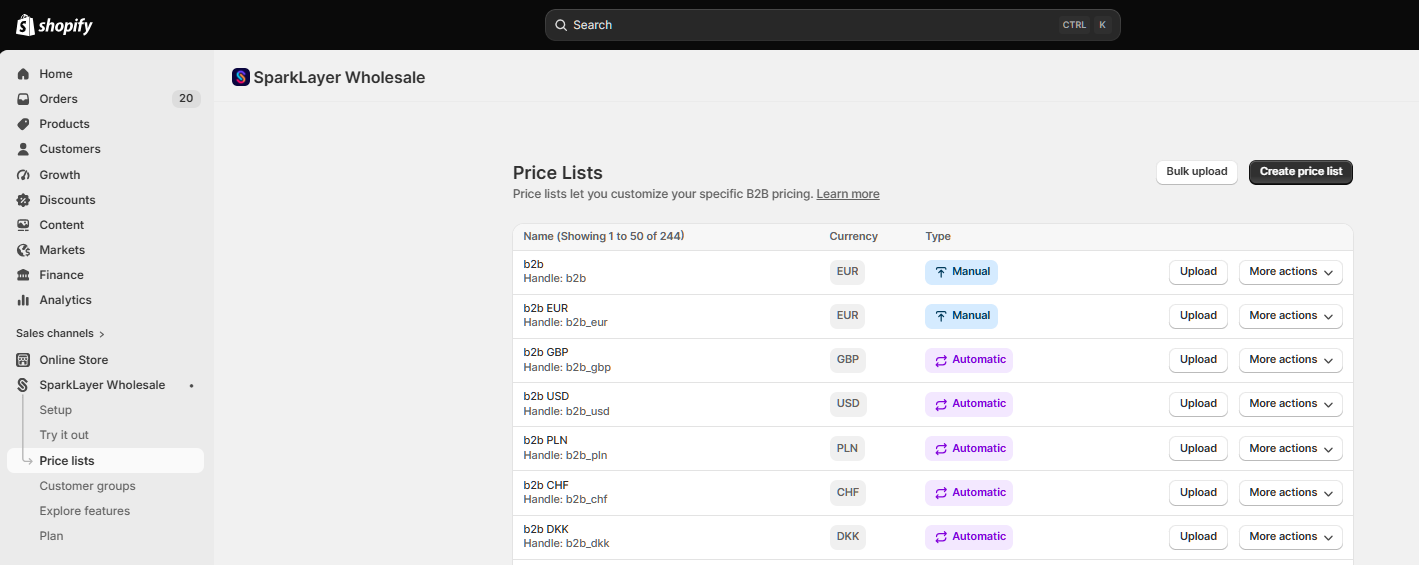Click the Growth target icon
The image size is (1419, 565).
[23, 175]
